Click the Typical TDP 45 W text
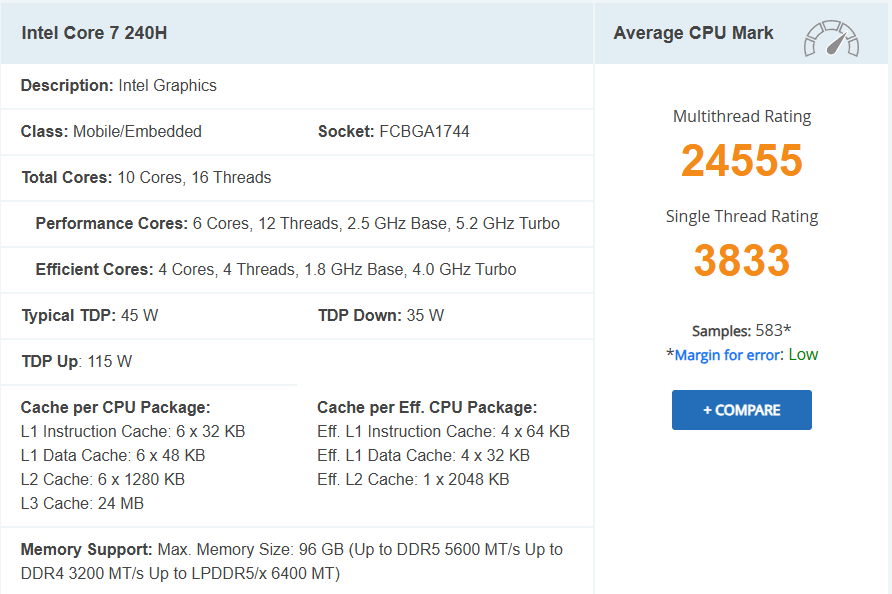 tap(89, 316)
